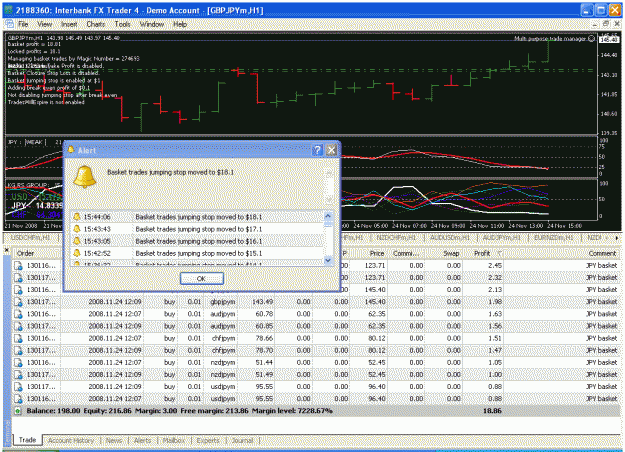The width and height of the screenshot is (625, 452).
Task: Close the Alert dialog with its X button
Action: click(x=331, y=150)
